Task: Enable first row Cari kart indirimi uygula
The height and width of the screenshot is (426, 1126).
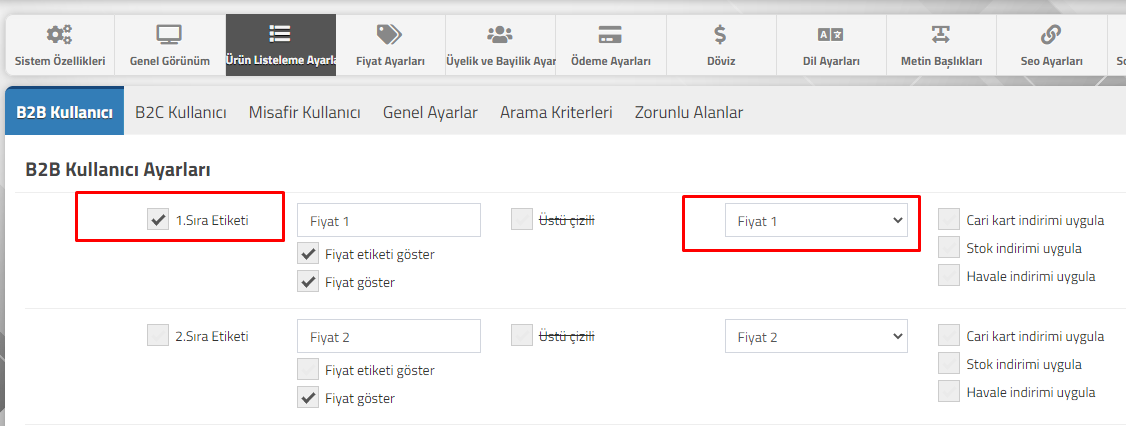Action: [x=949, y=220]
